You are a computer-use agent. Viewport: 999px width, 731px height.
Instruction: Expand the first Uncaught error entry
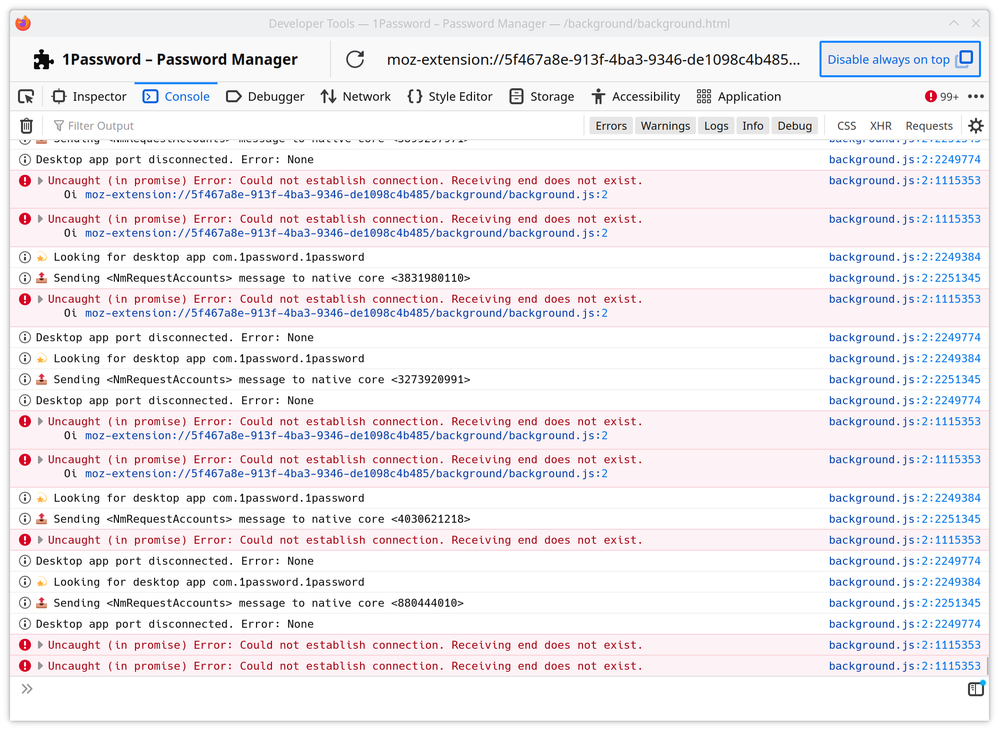tap(41, 181)
